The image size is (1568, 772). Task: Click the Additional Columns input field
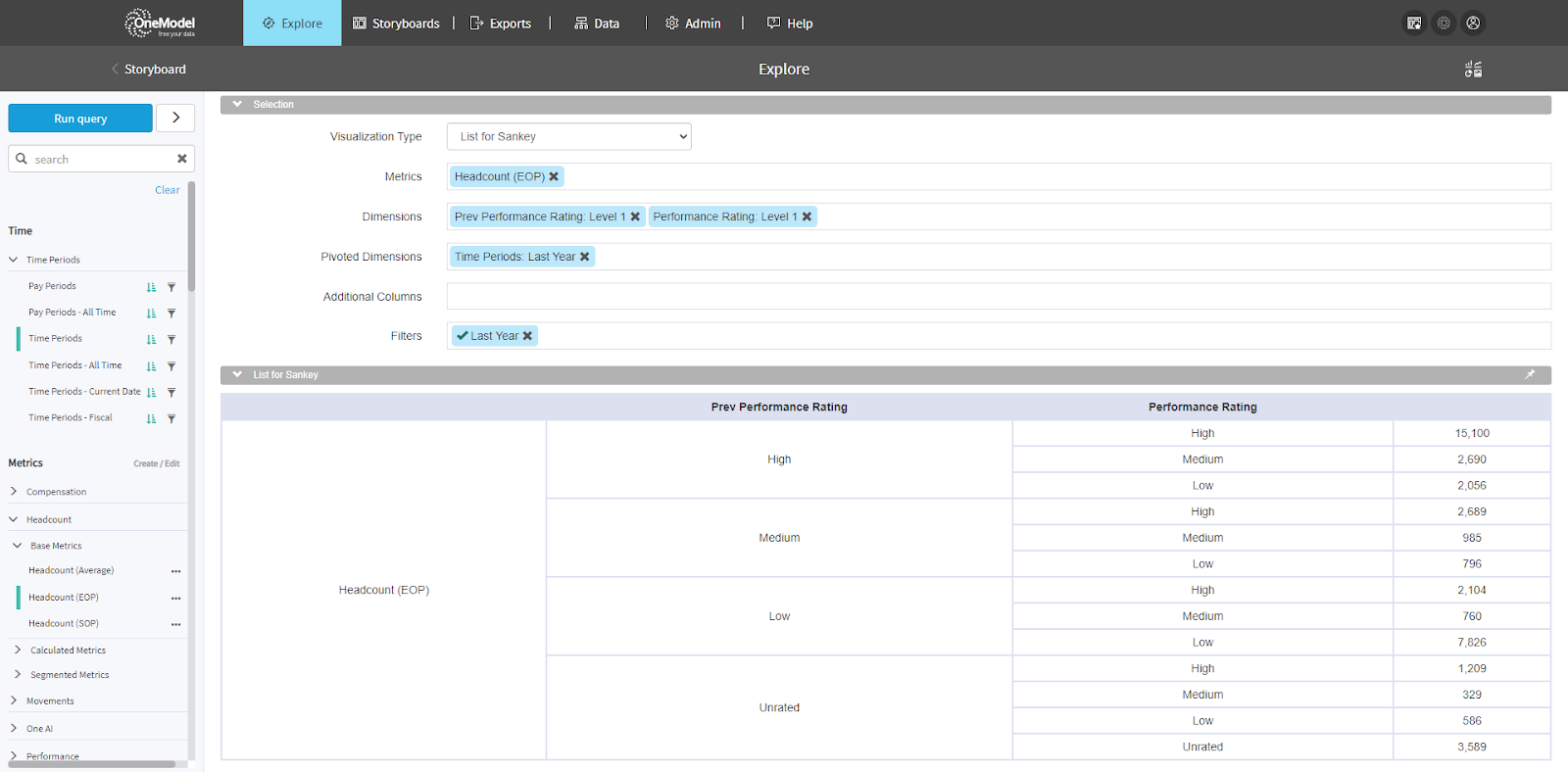[x=999, y=296]
